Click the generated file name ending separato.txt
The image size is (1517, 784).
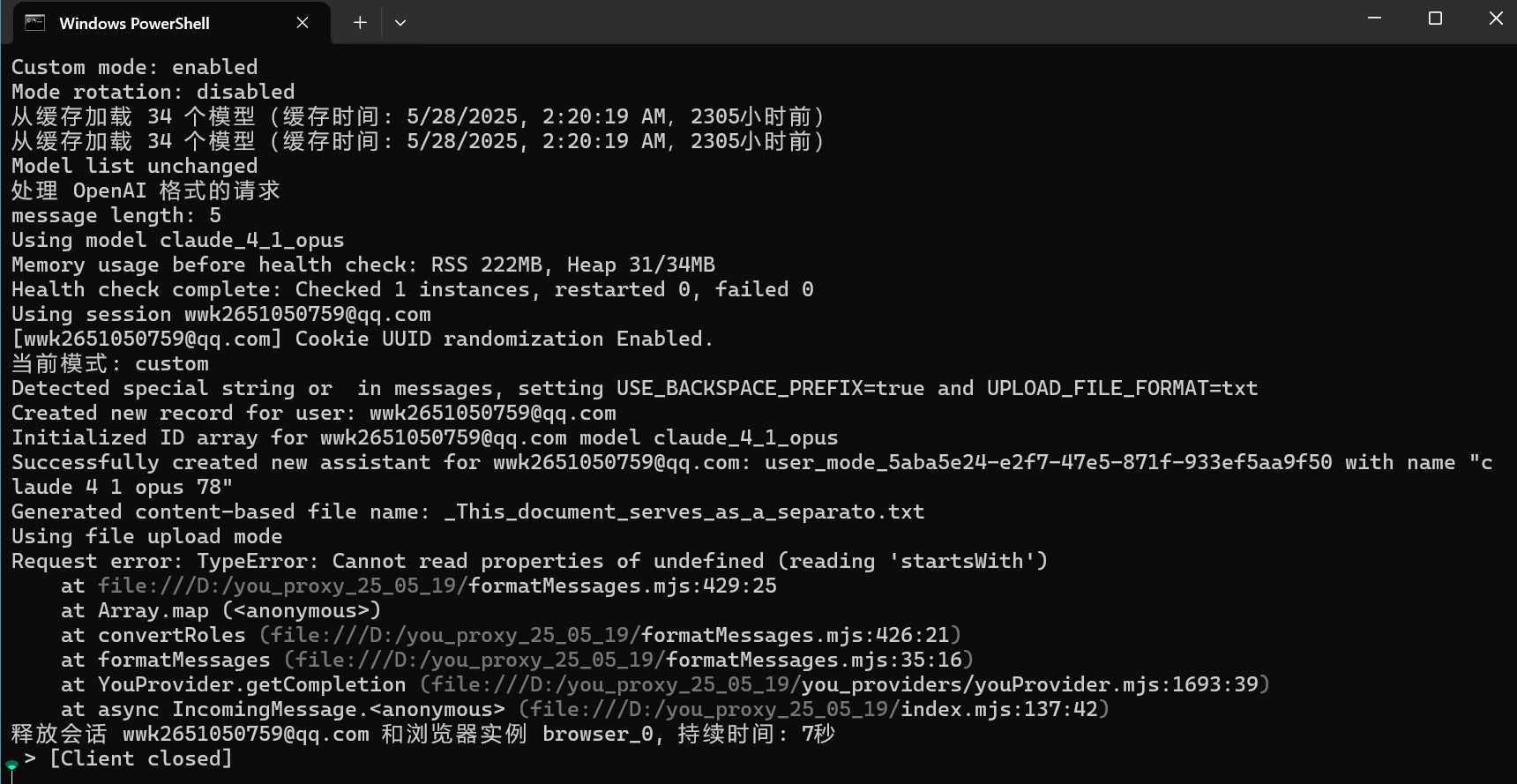click(x=684, y=512)
